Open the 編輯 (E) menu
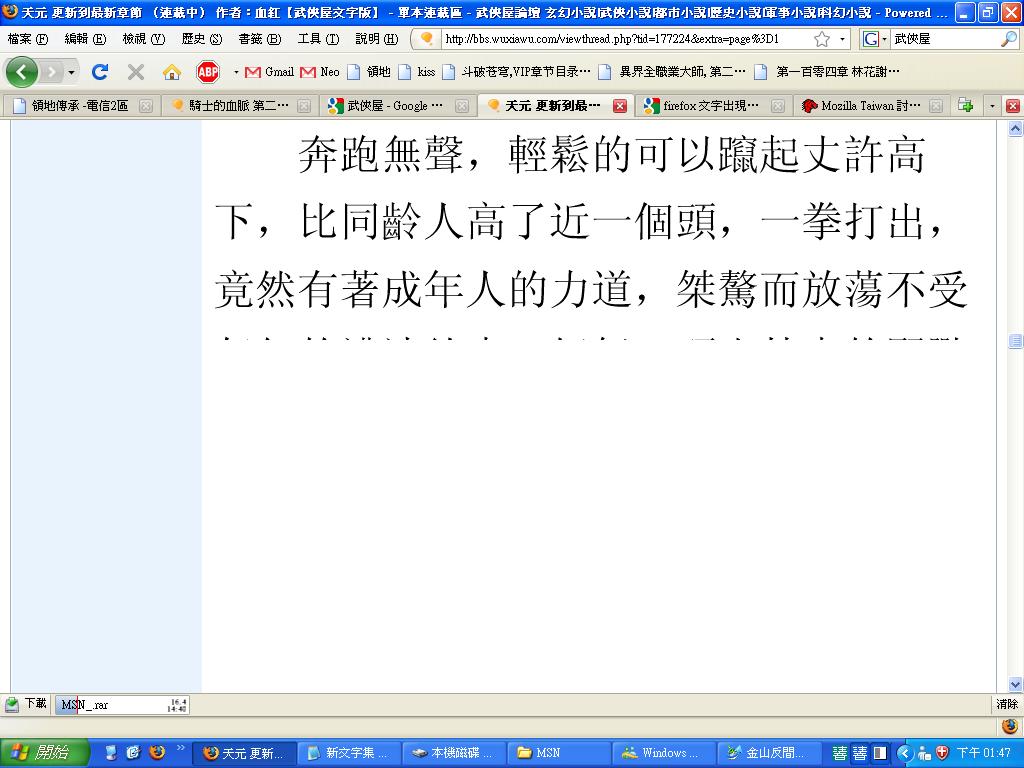This screenshot has width=1024, height=768. pyautogui.click(x=86, y=39)
